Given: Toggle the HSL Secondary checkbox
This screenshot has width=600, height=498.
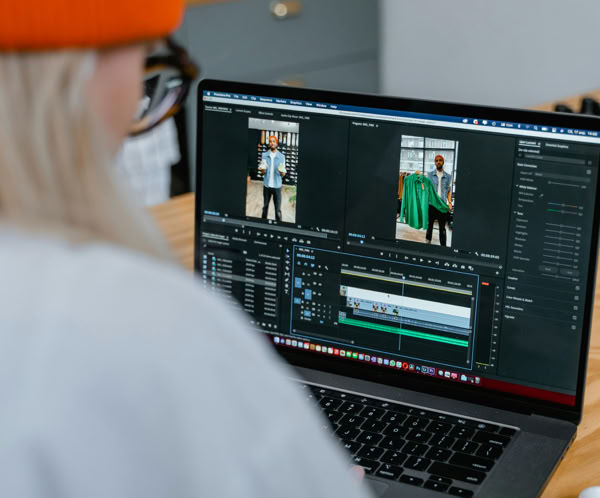Looking at the screenshot, I should pyautogui.click(x=575, y=317).
